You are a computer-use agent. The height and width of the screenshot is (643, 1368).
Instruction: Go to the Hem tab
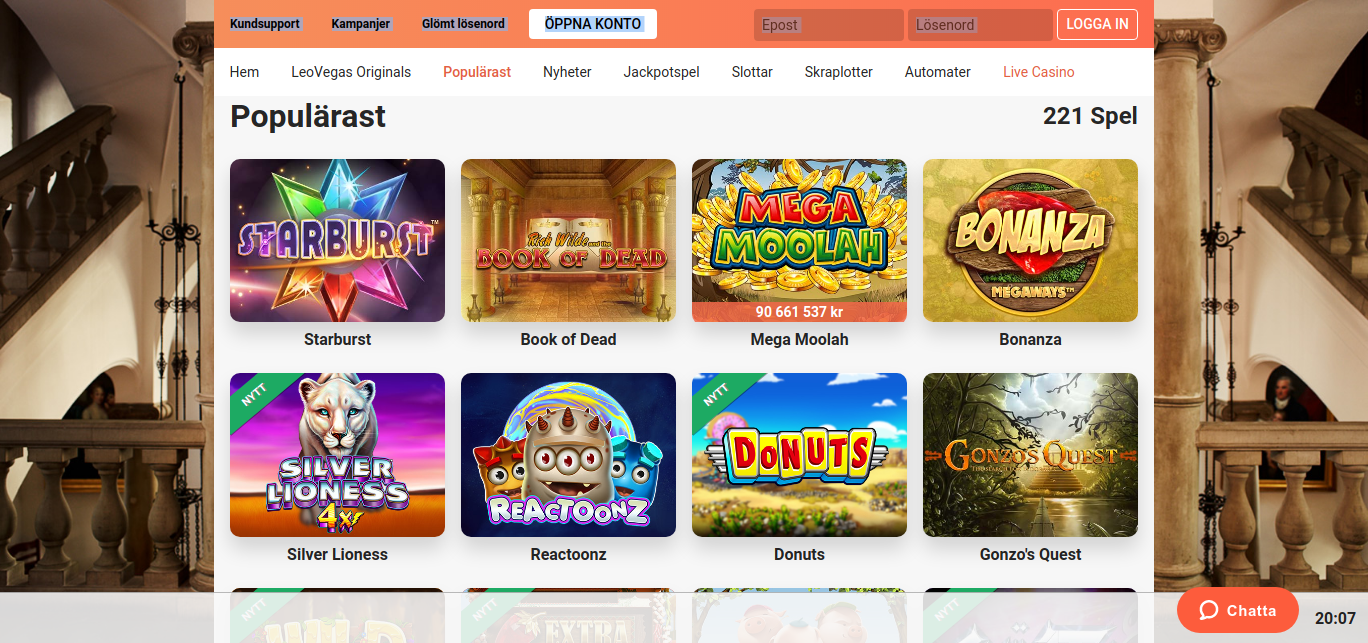(x=244, y=72)
